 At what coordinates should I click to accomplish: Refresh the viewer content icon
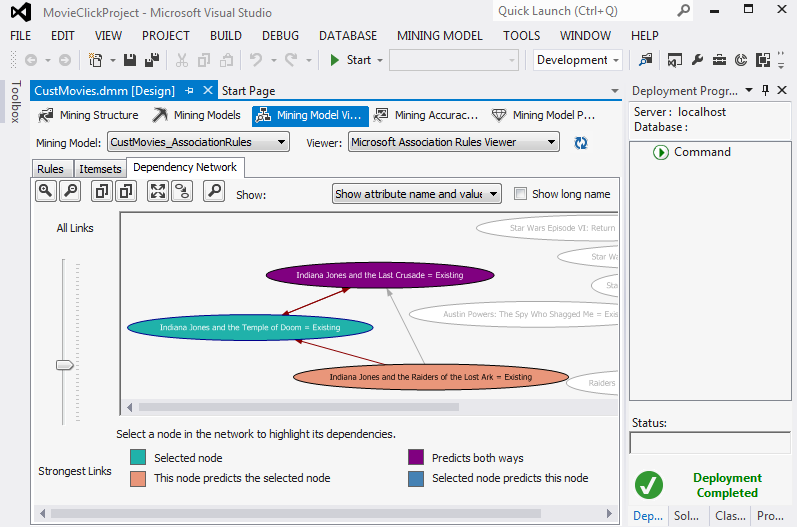pyautogui.click(x=580, y=143)
